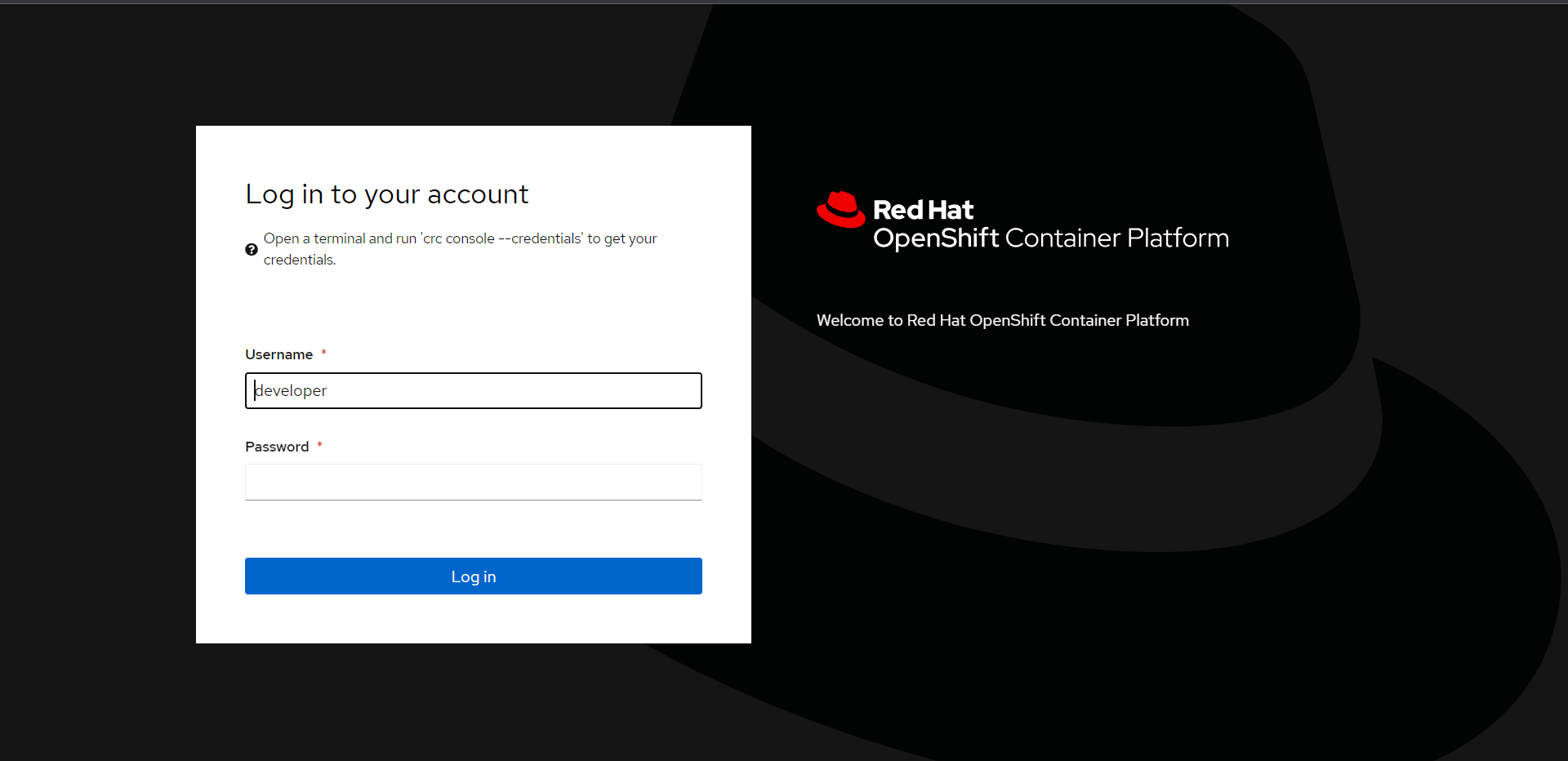Click the Password field label
The width and height of the screenshot is (1568, 761).
tap(277, 447)
